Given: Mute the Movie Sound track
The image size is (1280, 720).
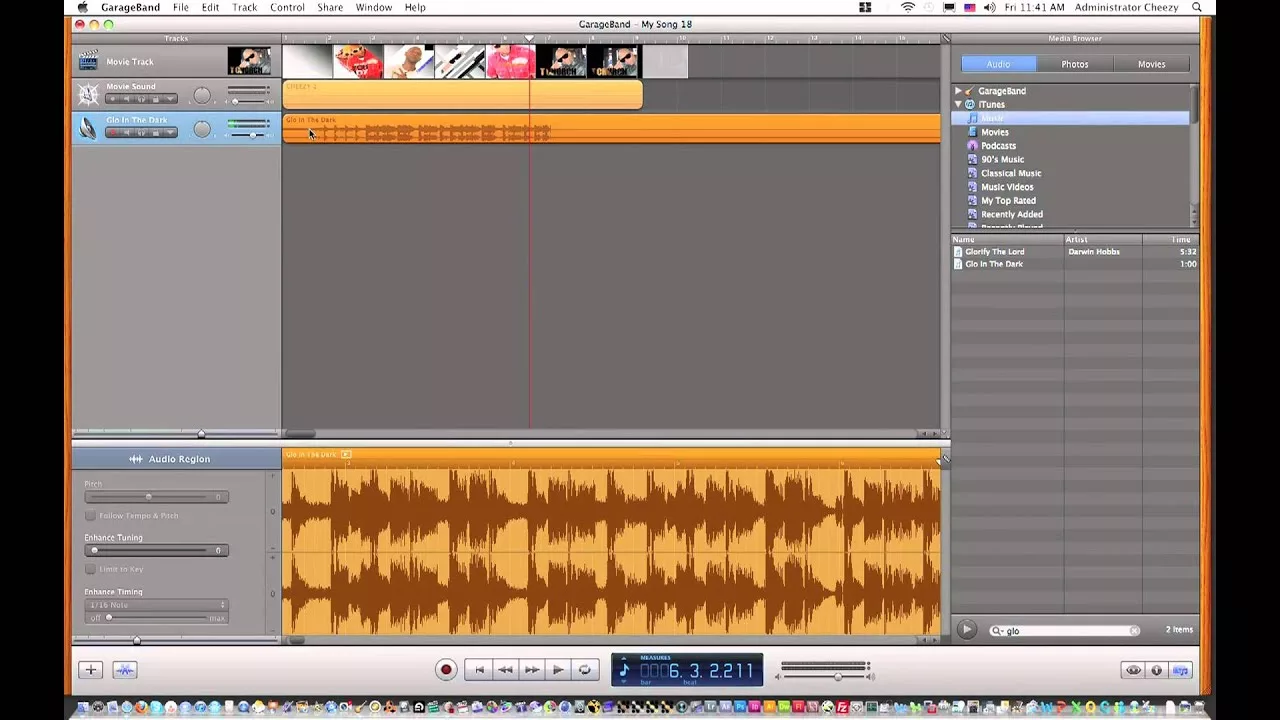Looking at the screenshot, I should tap(126, 98).
